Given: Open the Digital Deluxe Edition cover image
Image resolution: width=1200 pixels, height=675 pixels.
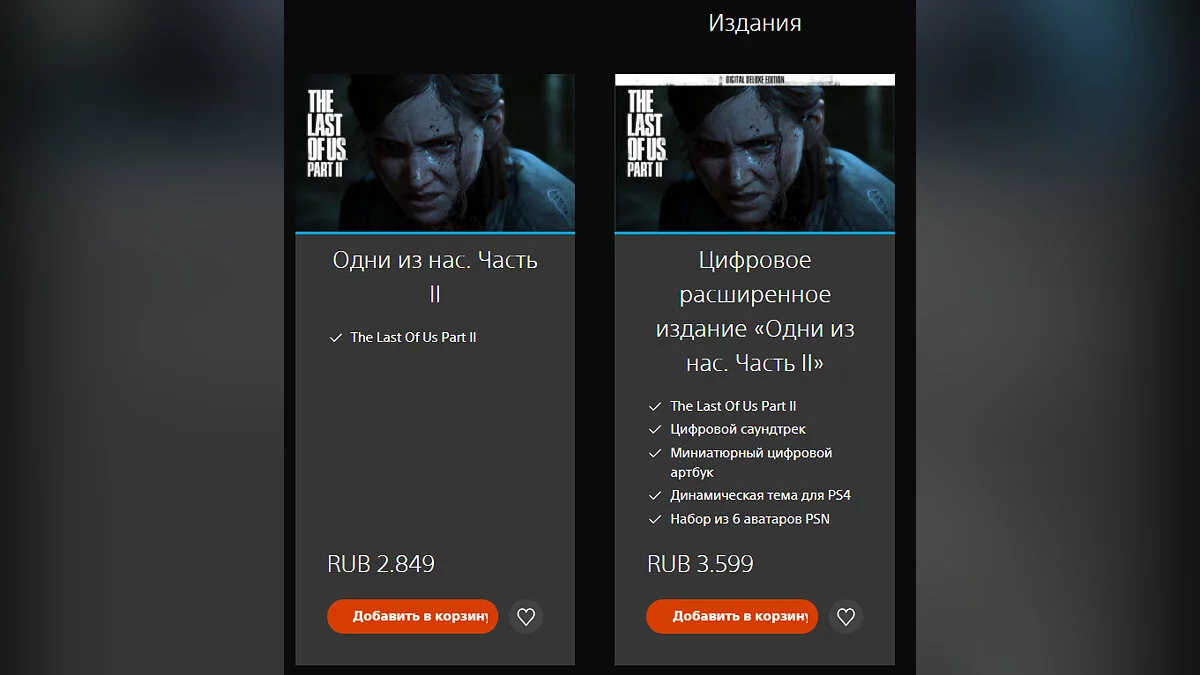Looking at the screenshot, I should pos(755,152).
